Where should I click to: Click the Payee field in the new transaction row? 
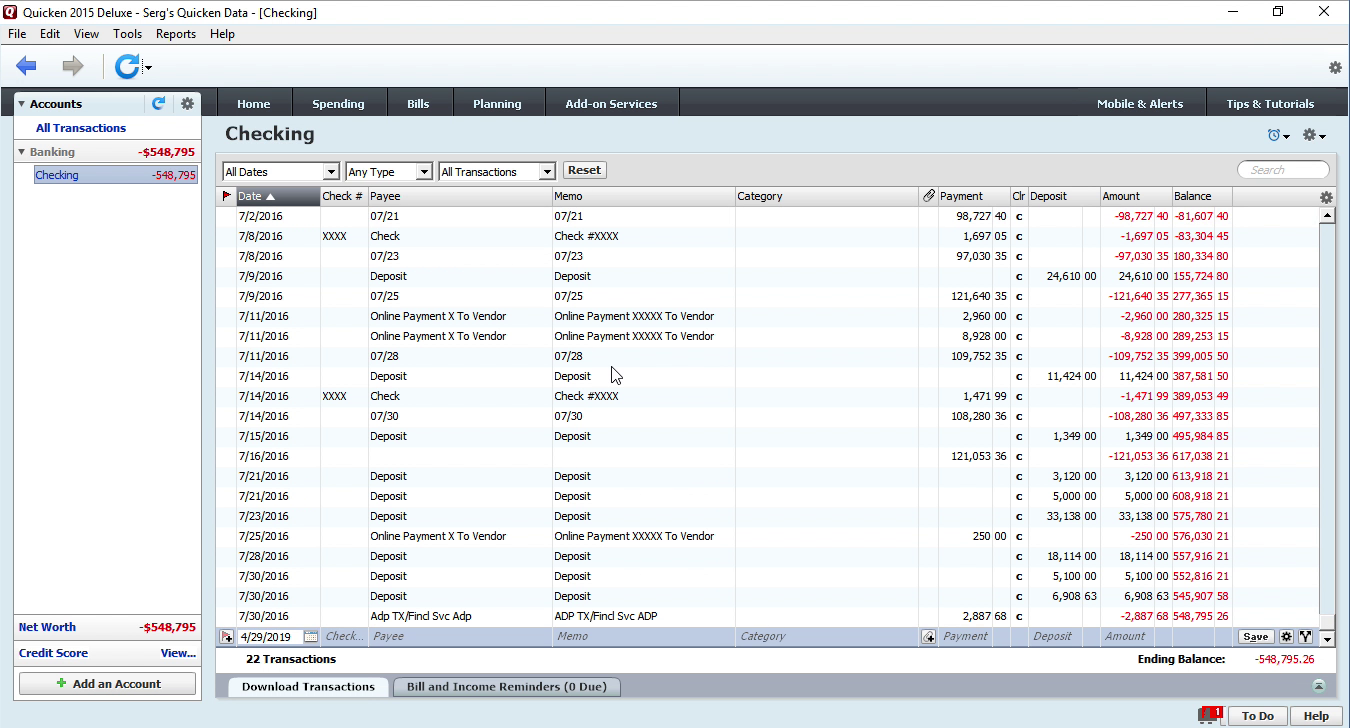460,636
